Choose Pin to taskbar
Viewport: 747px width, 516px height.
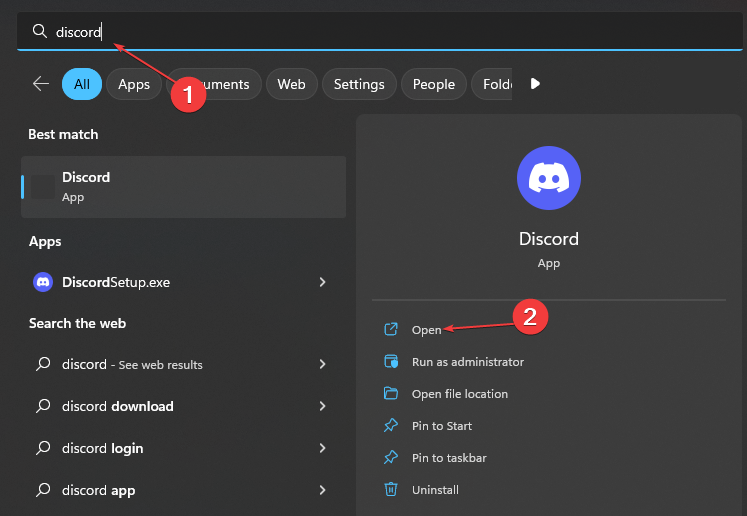tap(449, 458)
